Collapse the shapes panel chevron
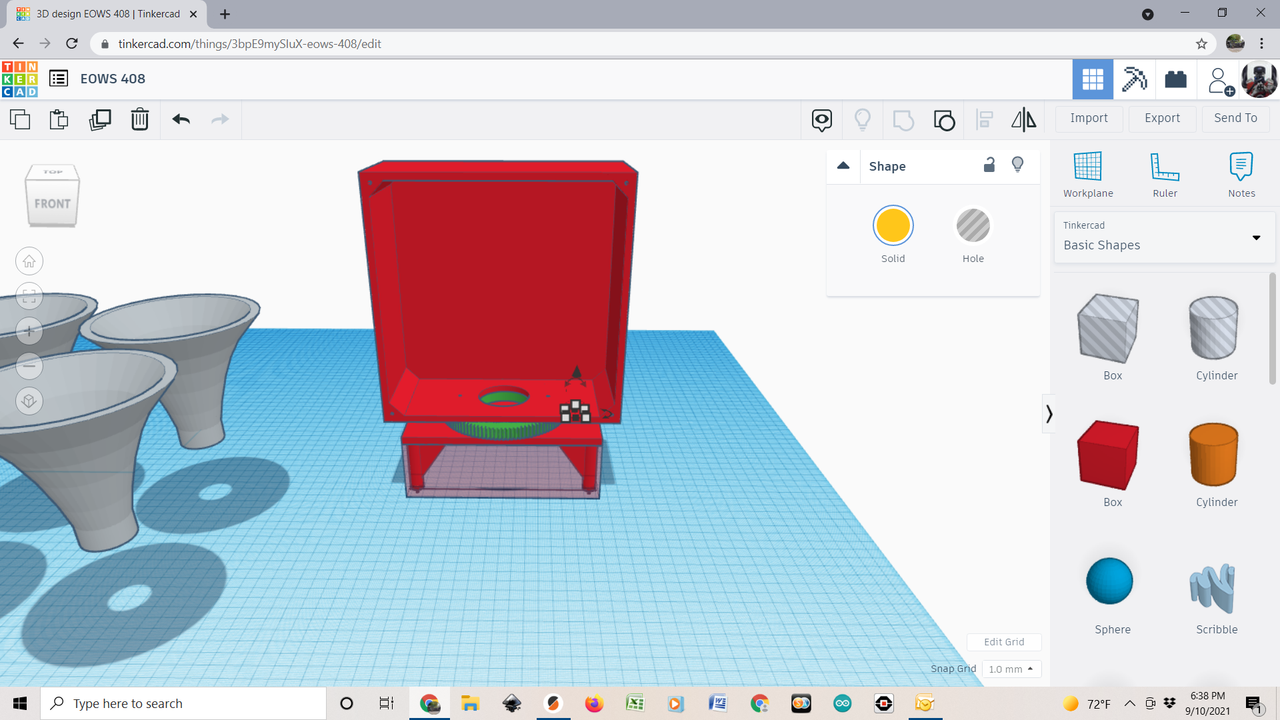The width and height of the screenshot is (1280, 720). point(1049,413)
